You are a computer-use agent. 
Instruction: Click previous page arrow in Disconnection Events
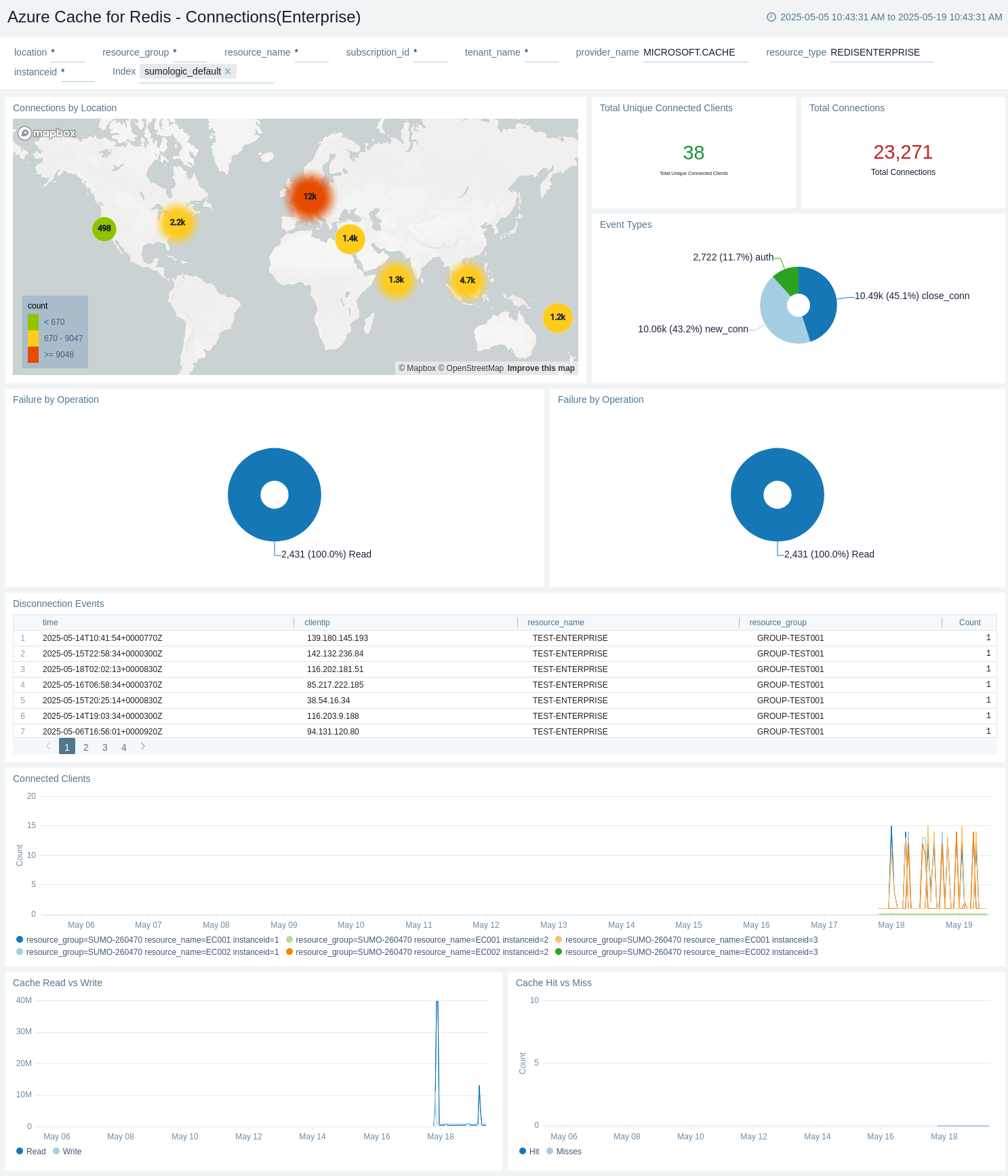[48, 746]
